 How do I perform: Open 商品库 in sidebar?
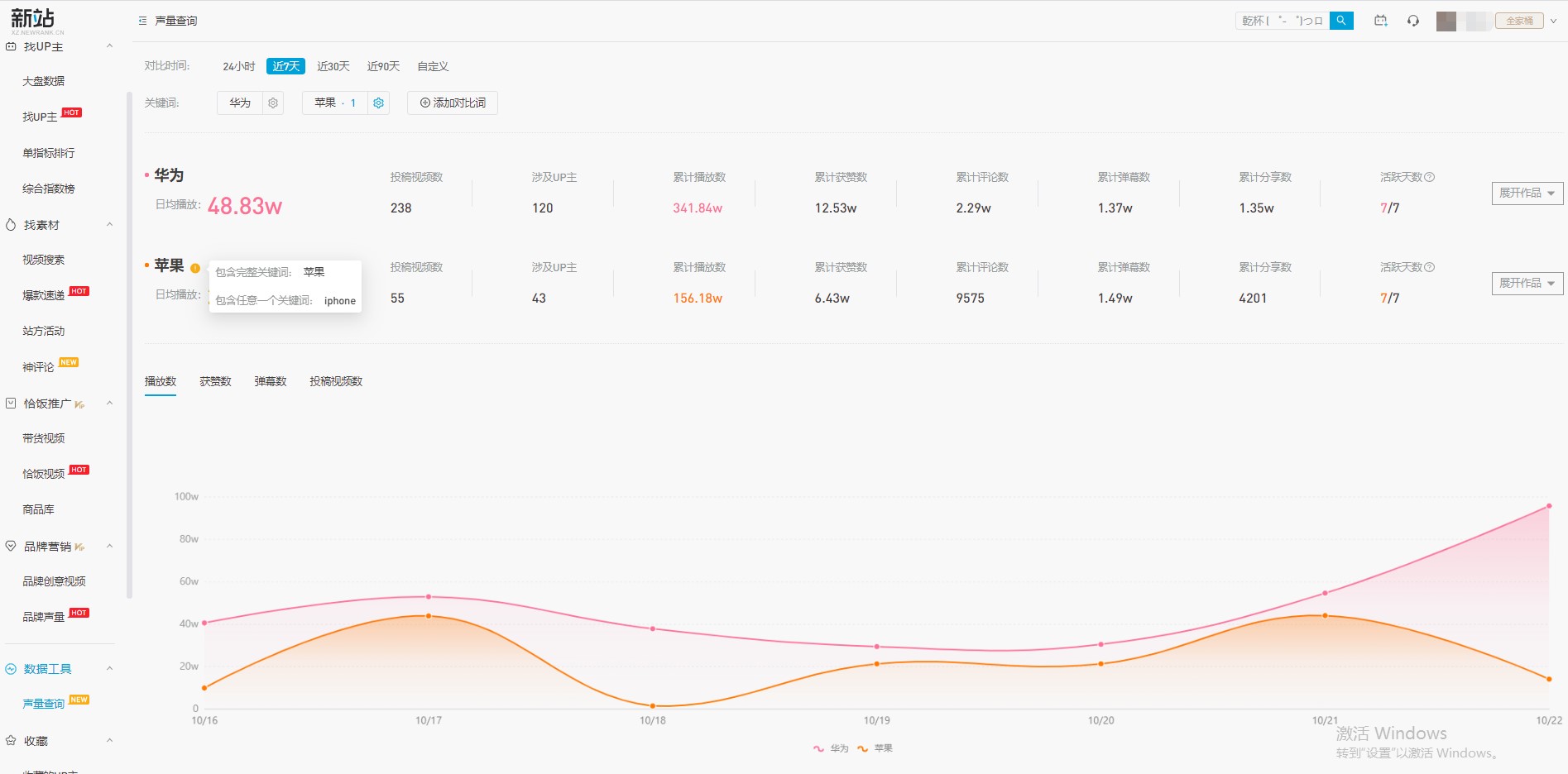(38, 509)
